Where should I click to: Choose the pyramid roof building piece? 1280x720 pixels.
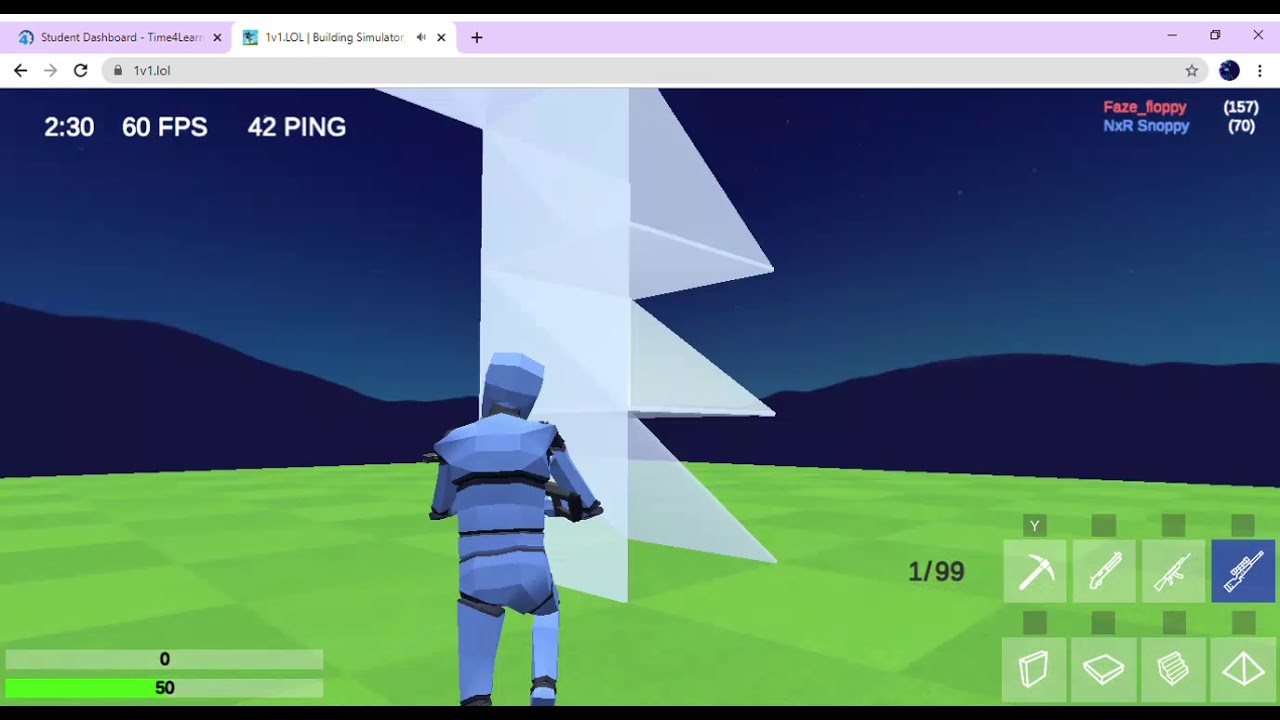click(x=1243, y=669)
